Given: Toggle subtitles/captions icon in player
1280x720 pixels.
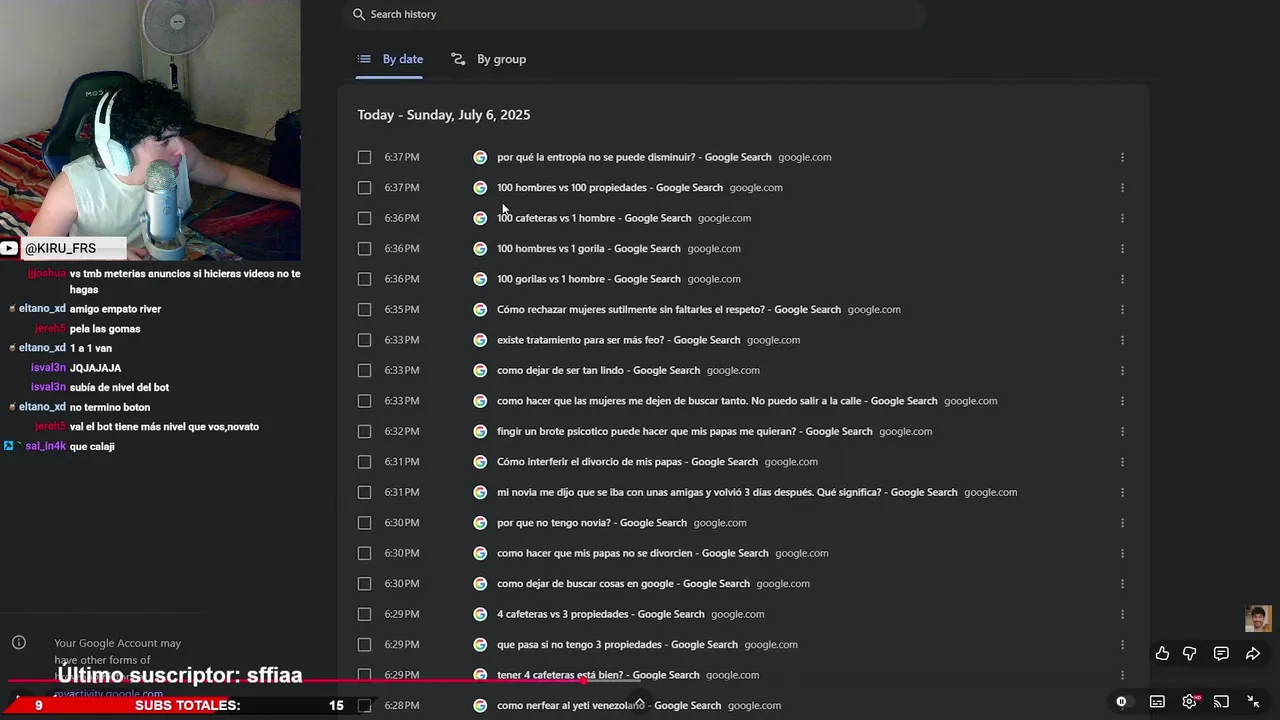Looking at the screenshot, I should tap(1157, 702).
